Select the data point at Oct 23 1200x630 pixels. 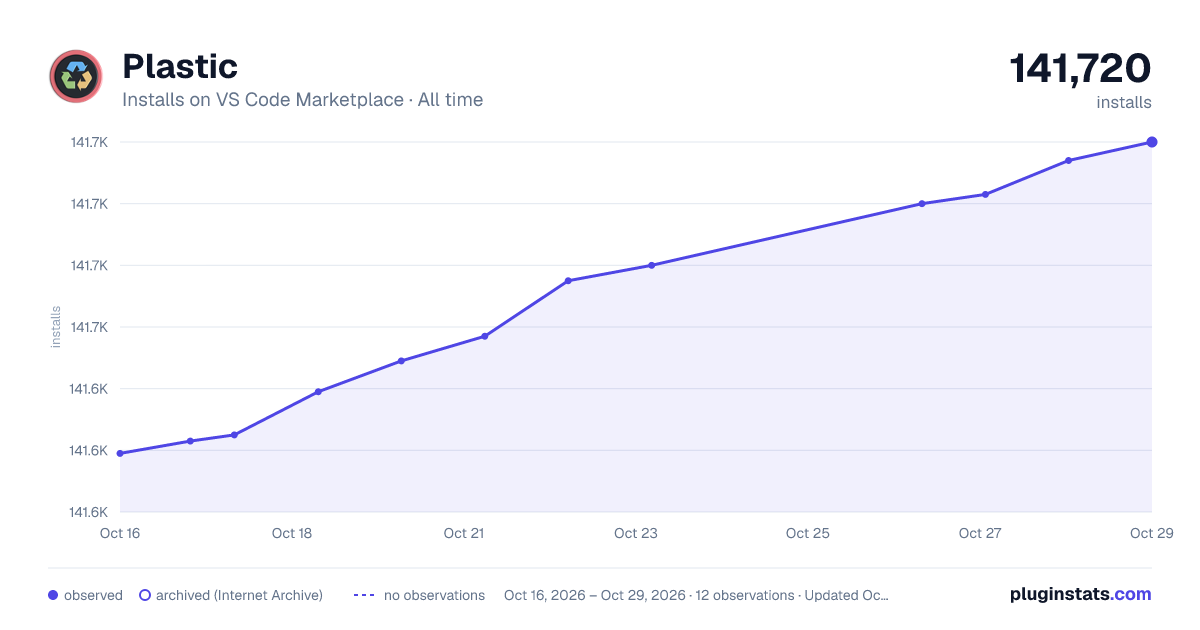point(651,265)
